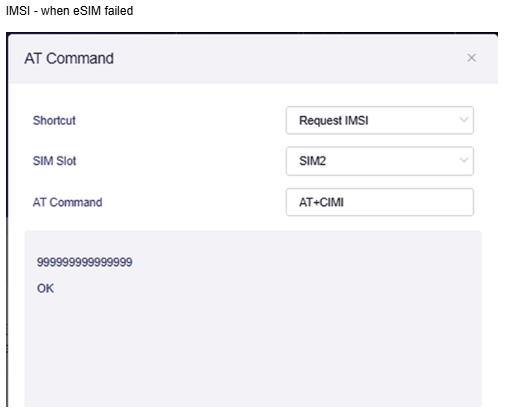The height and width of the screenshot is (410, 520).
Task: Focus the AT+CIMI command input field
Action: tap(380, 202)
